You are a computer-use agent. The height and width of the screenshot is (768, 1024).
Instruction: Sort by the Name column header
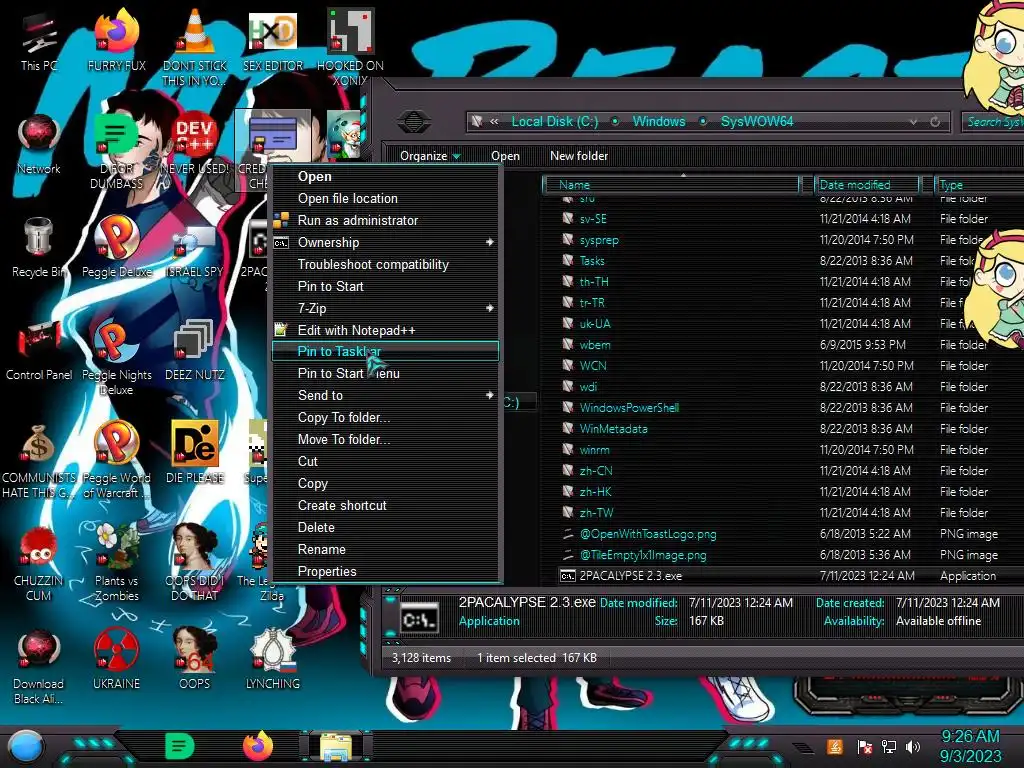coord(671,185)
